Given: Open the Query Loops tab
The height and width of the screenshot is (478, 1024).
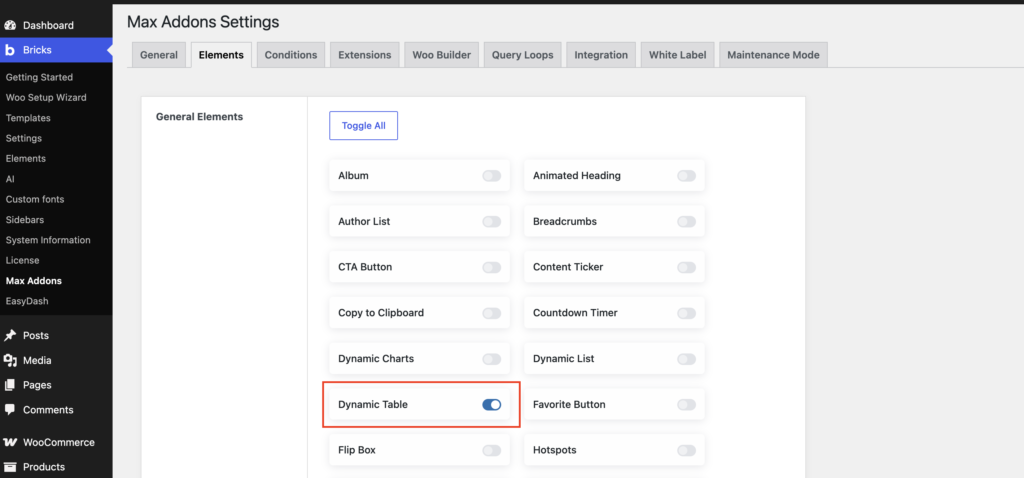Looking at the screenshot, I should point(522,55).
